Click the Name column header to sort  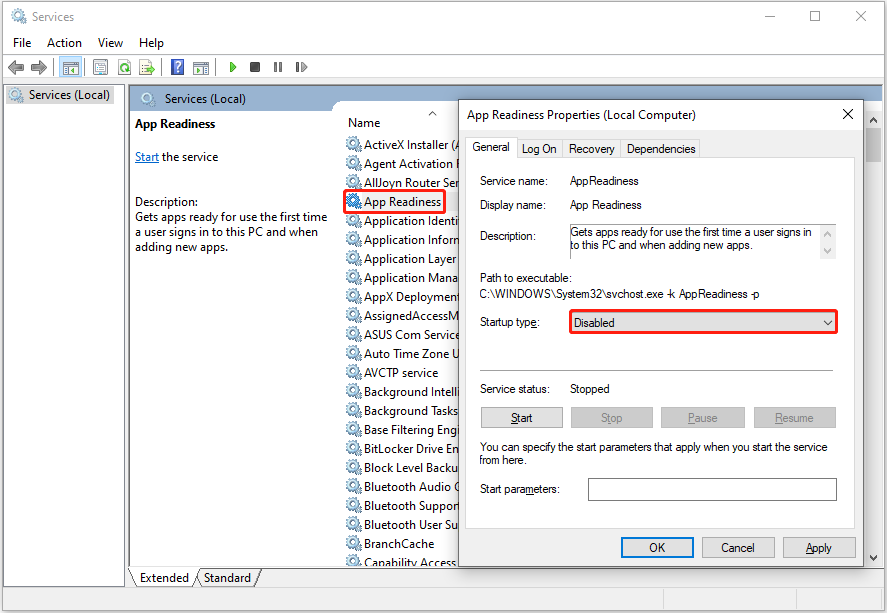click(365, 123)
